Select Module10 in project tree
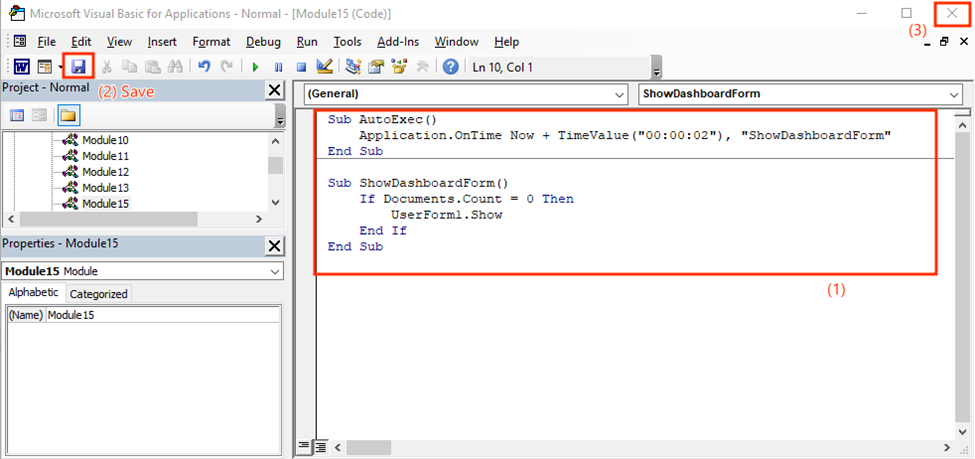The height and width of the screenshot is (459, 975). [x=105, y=140]
